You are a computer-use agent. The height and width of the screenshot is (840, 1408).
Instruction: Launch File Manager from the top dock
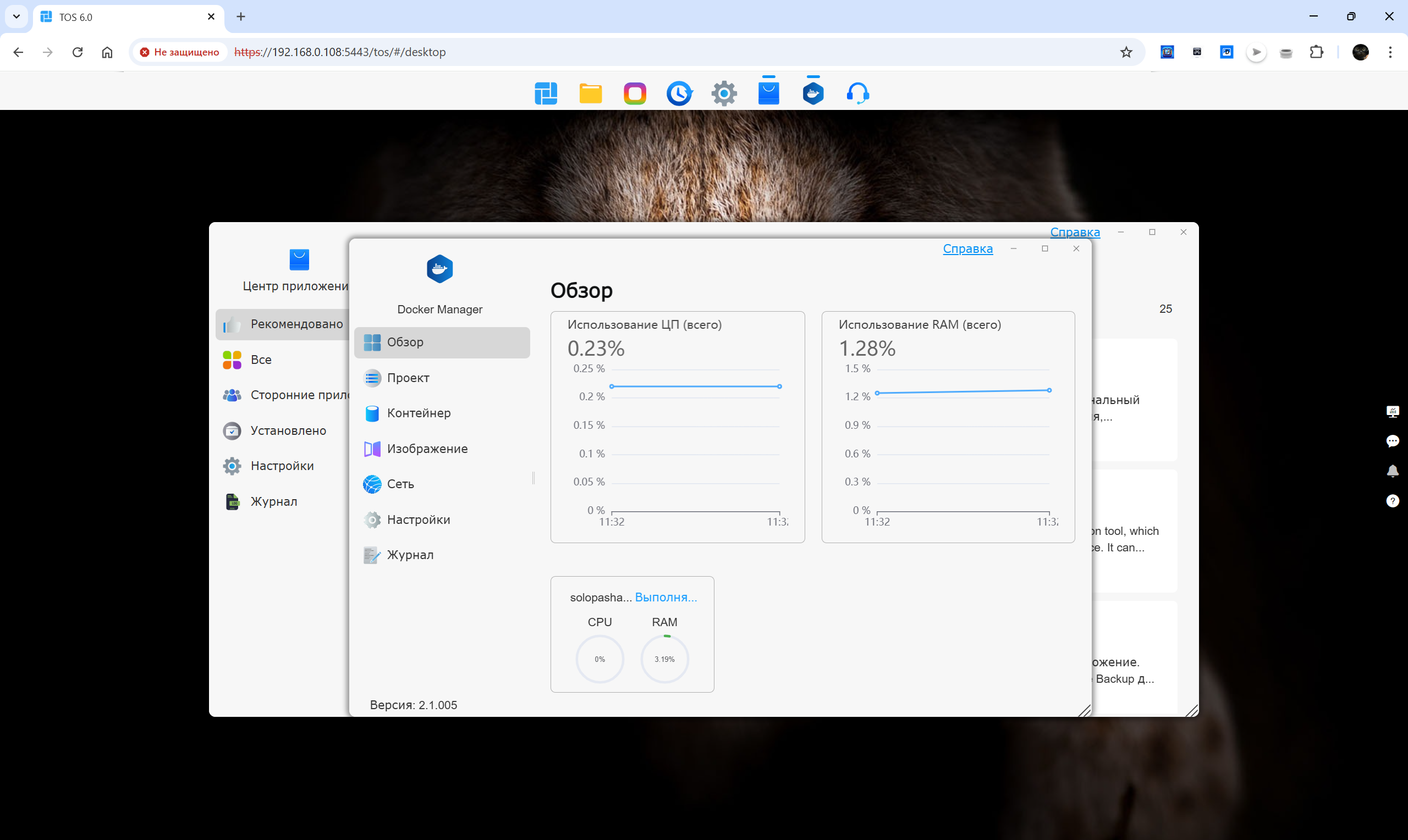(591, 93)
